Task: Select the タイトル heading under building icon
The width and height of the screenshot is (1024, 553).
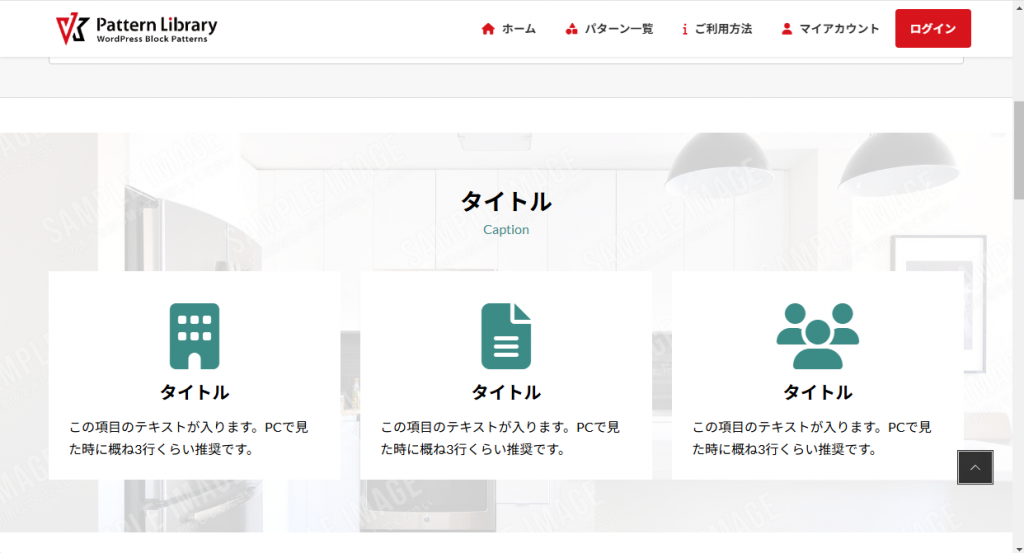Action: 194,392
